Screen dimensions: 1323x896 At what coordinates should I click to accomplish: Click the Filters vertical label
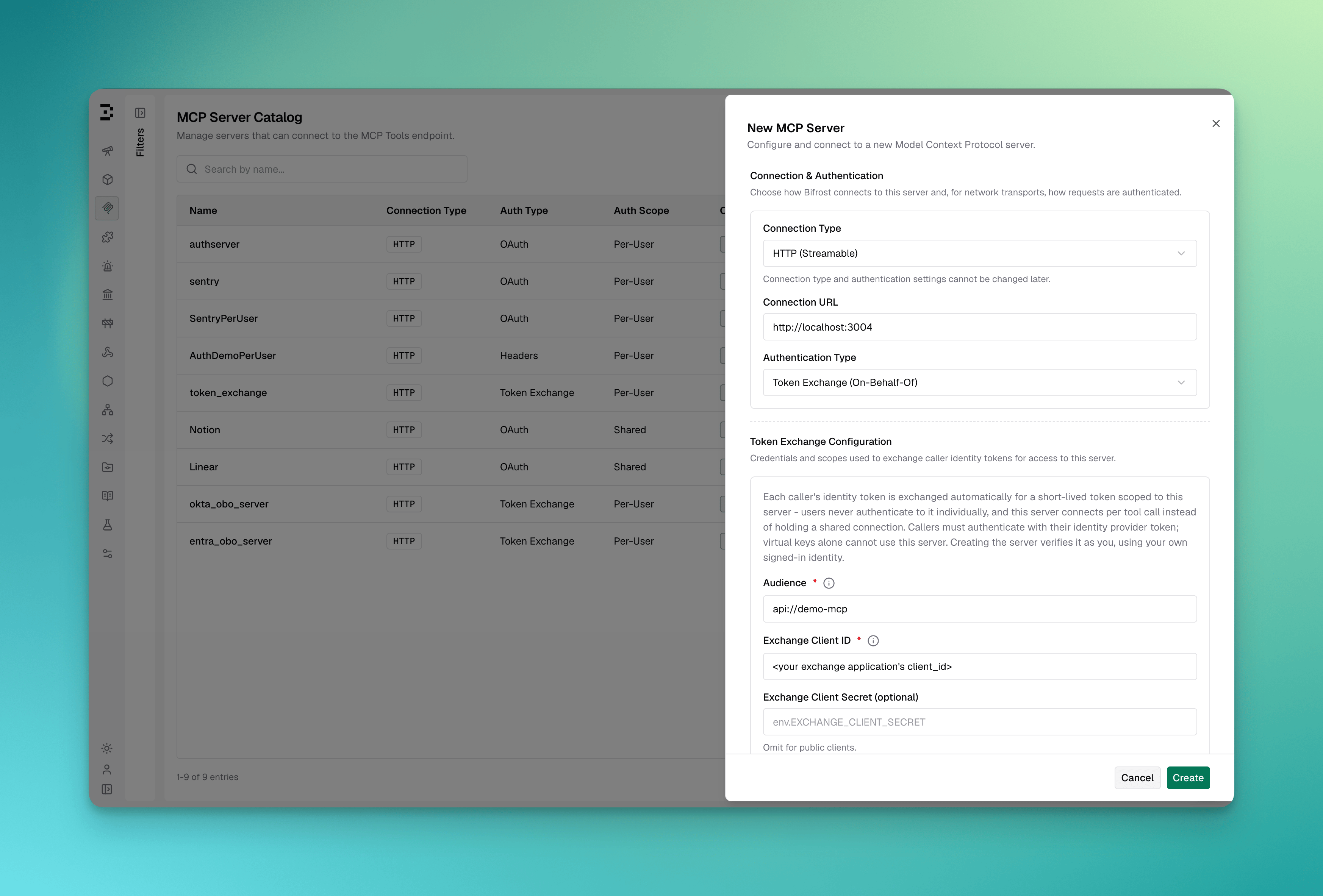click(140, 142)
